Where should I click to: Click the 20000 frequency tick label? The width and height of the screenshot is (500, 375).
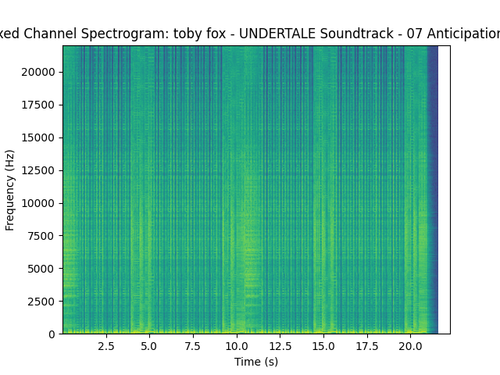38,72
